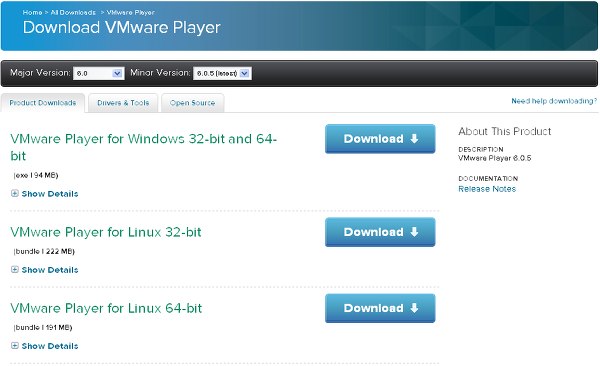Screen dimensions: 600x366
Task: Download VMware Player for Linux 32-bit
Action: (x=380, y=232)
